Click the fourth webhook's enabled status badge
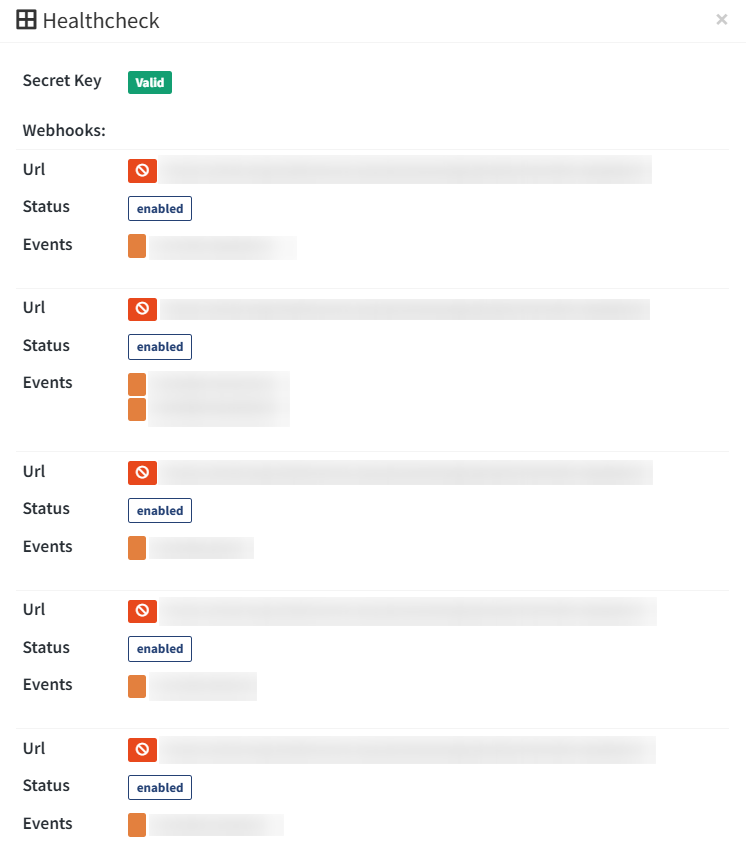The height and width of the screenshot is (859, 746). click(160, 649)
